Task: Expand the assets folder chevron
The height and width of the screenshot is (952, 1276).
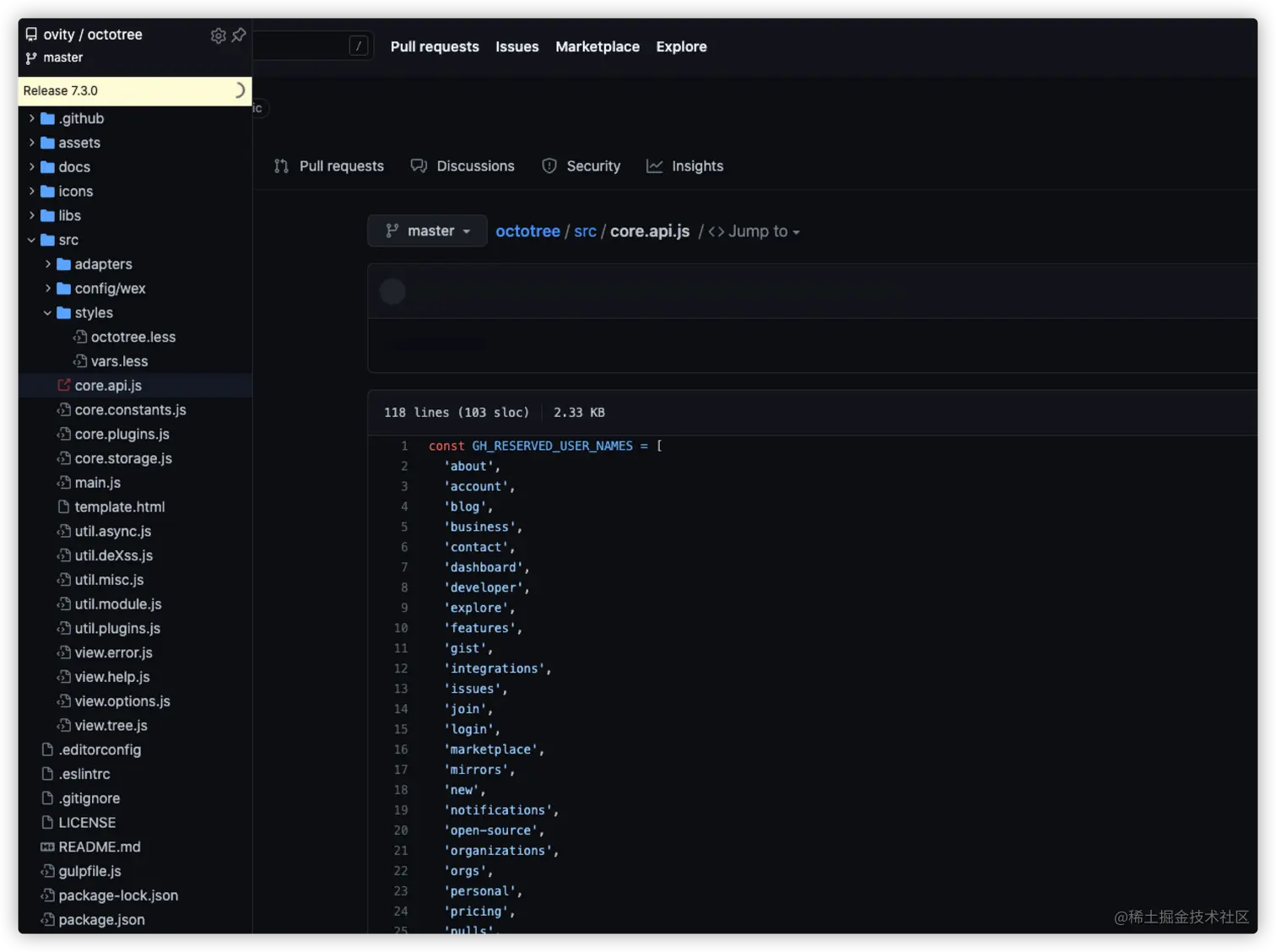Action: click(x=32, y=143)
